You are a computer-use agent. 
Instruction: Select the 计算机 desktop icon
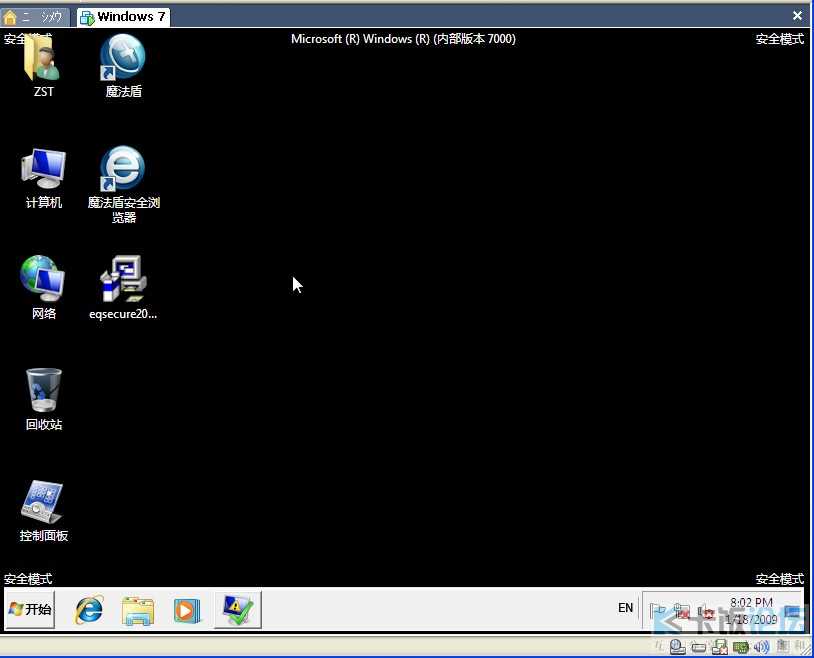pyautogui.click(x=44, y=178)
